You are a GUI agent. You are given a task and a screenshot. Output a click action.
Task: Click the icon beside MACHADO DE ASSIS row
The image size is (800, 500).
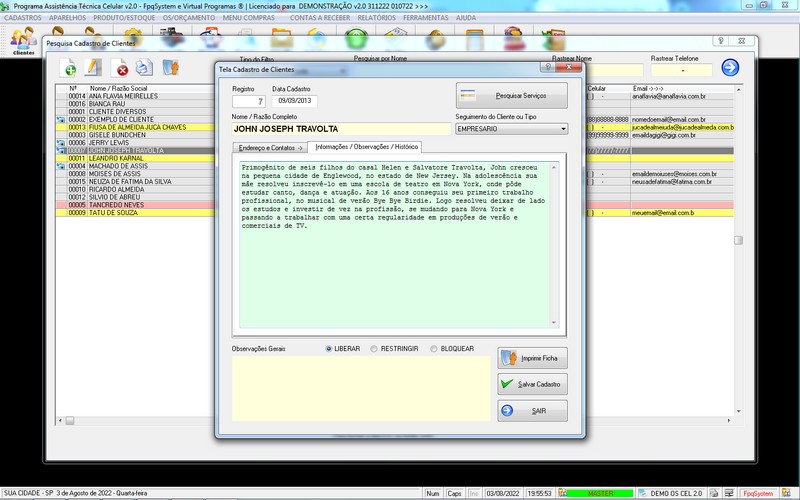coord(61,166)
